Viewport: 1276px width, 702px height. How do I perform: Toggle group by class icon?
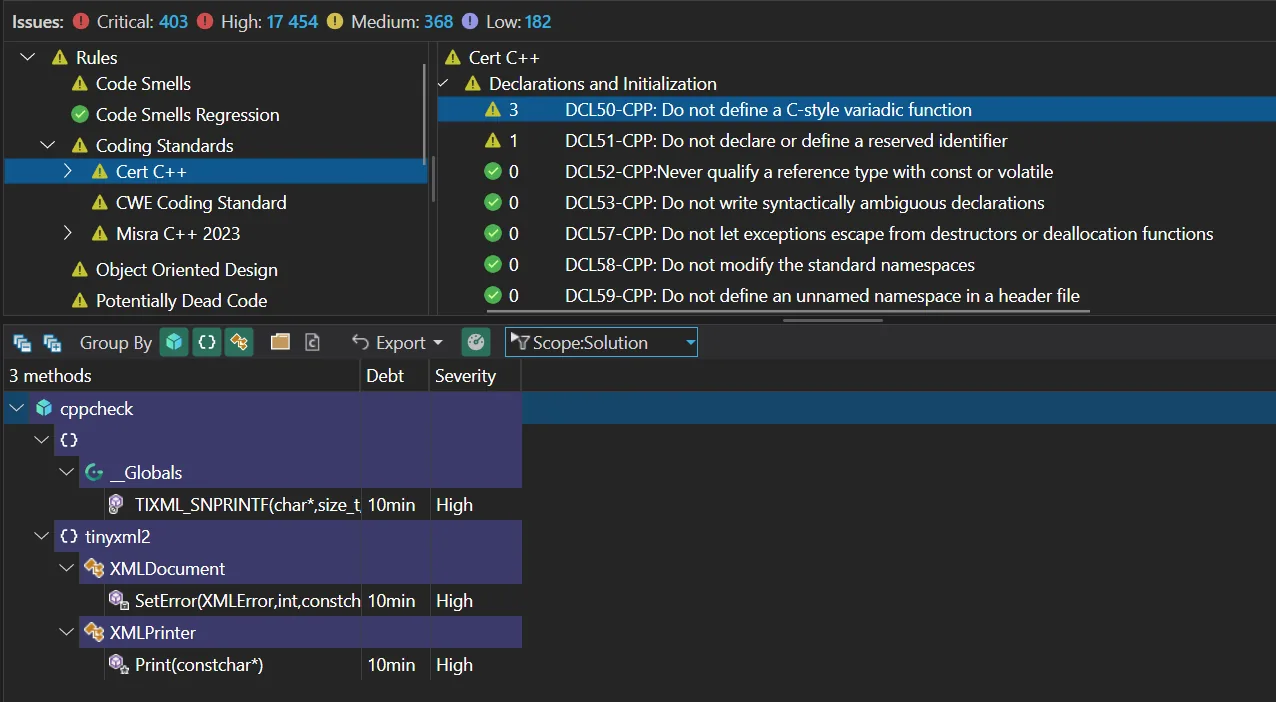pos(239,343)
